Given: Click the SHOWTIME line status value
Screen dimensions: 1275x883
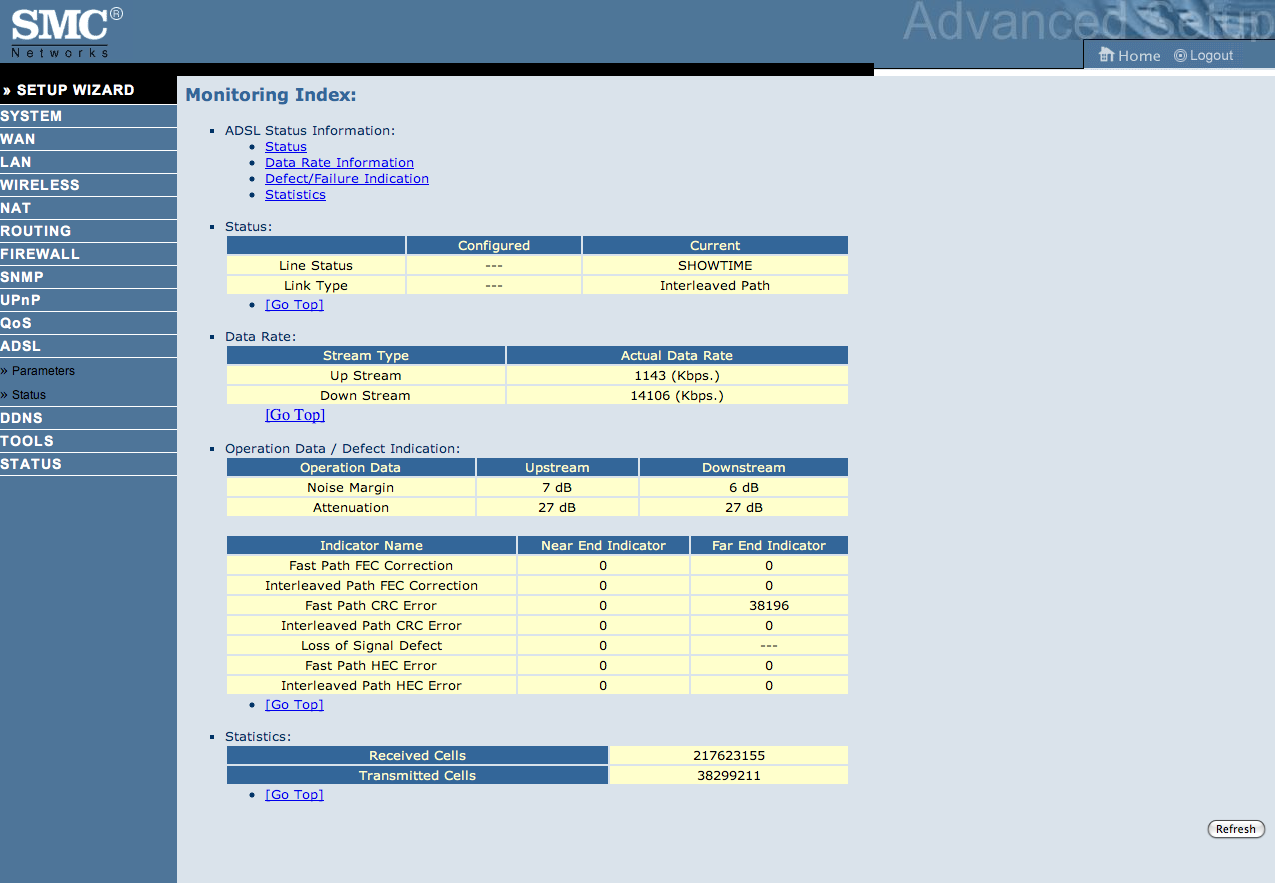Looking at the screenshot, I should (715, 266).
